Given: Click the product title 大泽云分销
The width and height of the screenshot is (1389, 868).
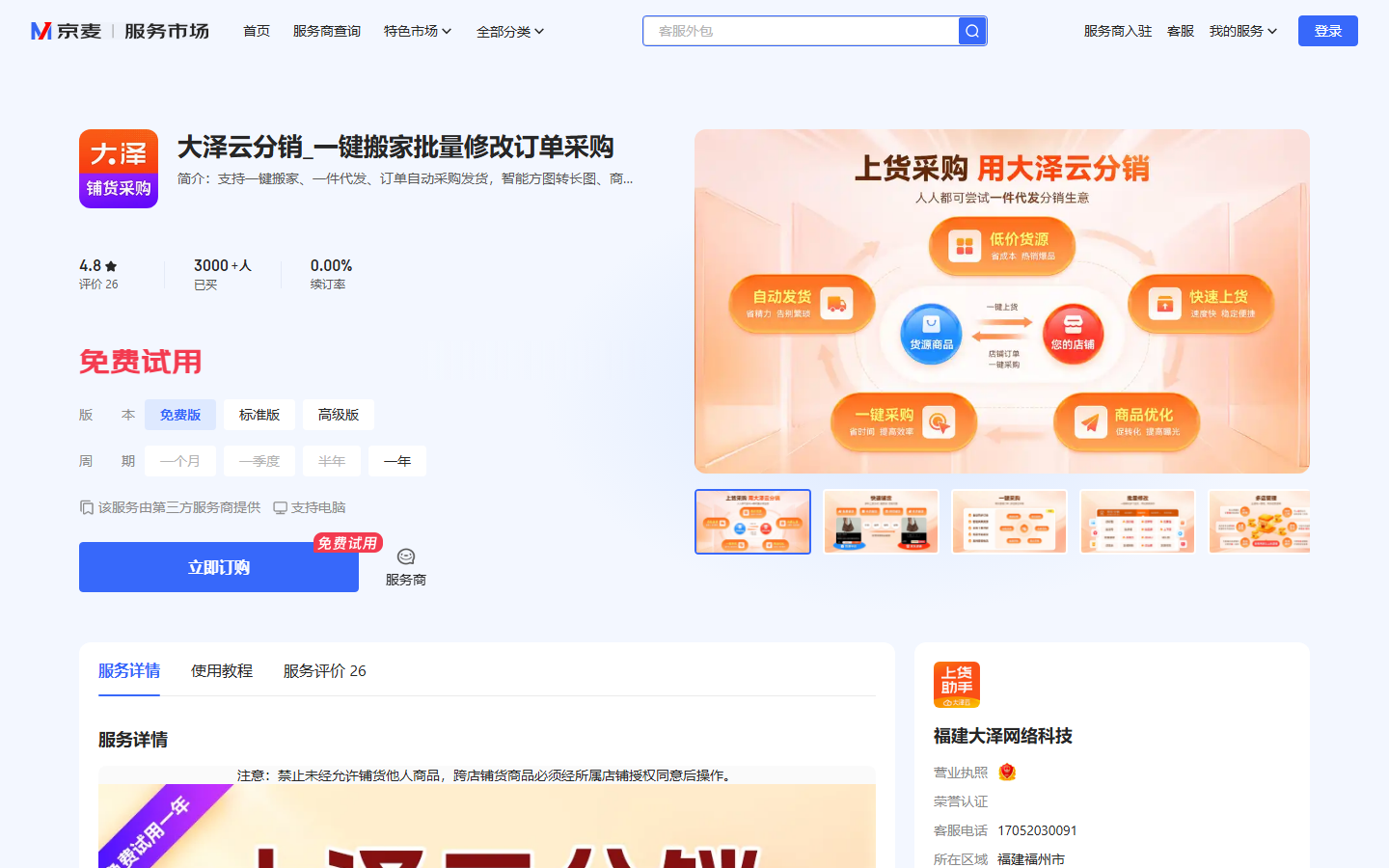Looking at the screenshot, I should (x=395, y=148).
